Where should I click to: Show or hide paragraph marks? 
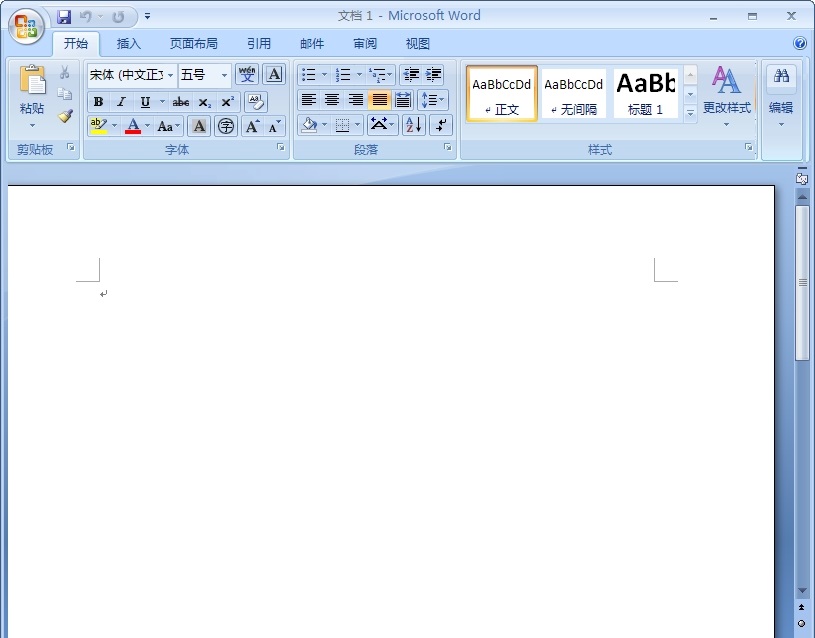[441, 125]
